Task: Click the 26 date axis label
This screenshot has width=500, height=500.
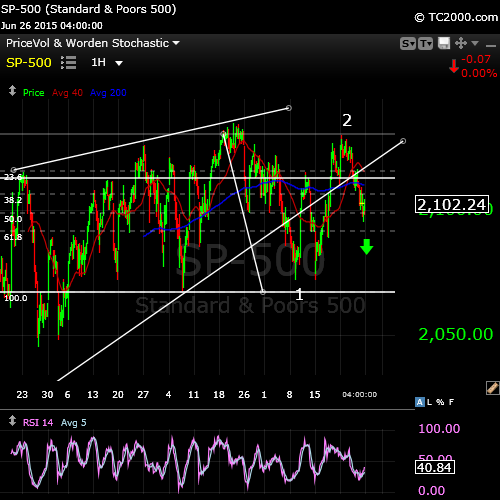Action: tap(244, 395)
